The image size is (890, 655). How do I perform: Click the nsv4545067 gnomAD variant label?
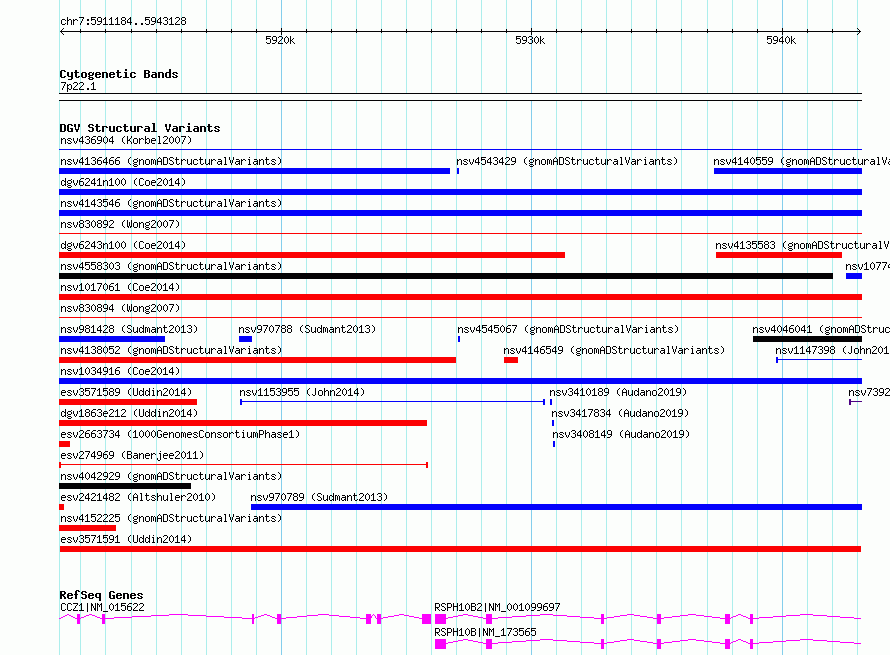pos(568,329)
